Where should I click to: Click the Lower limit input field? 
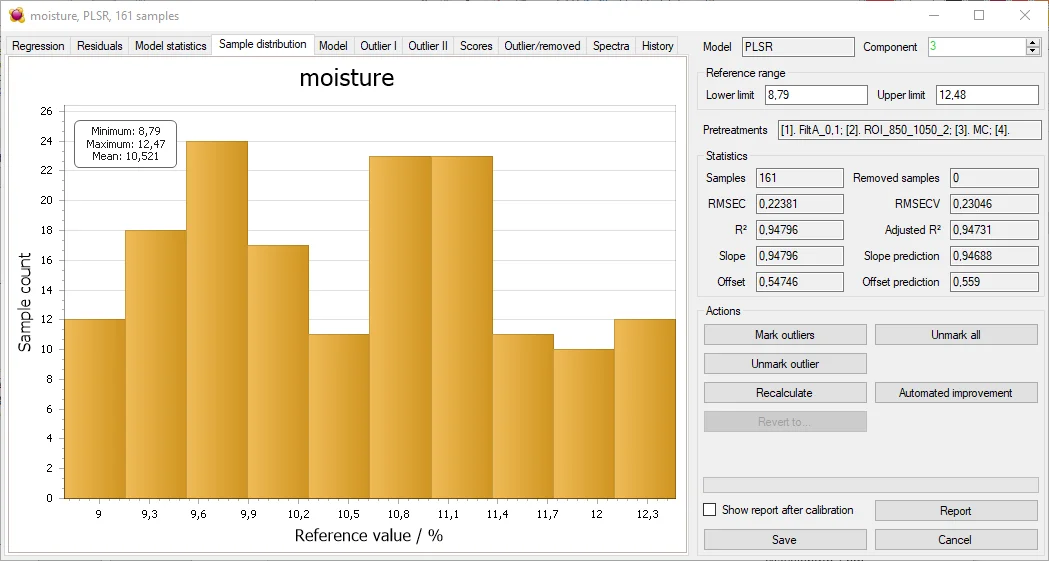[x=816, y=95]
